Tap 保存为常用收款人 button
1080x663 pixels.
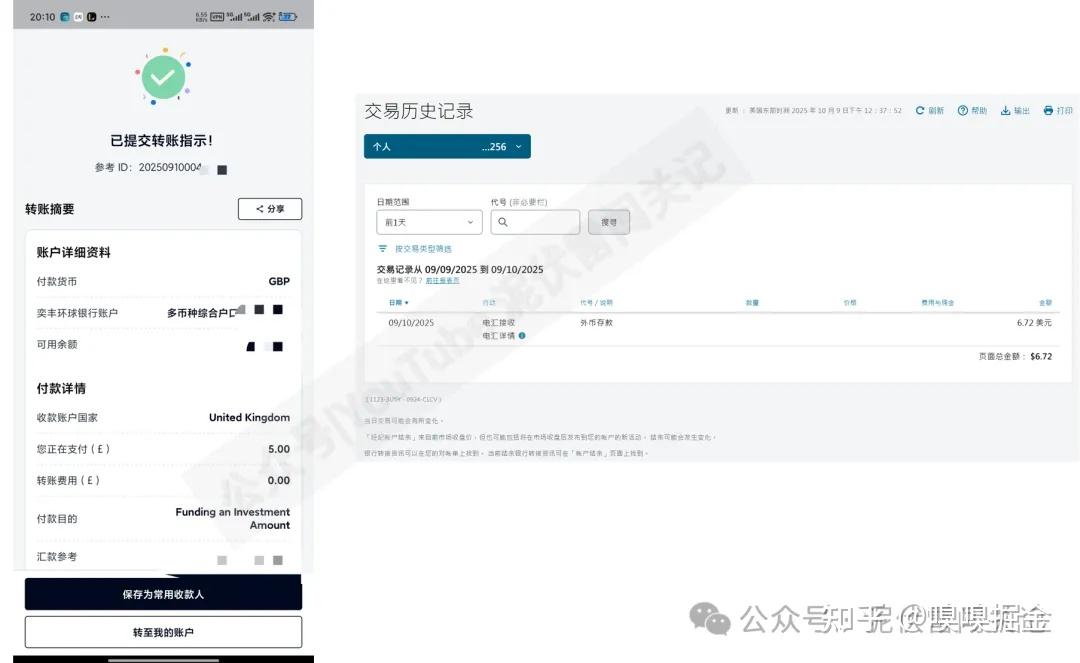163,594
